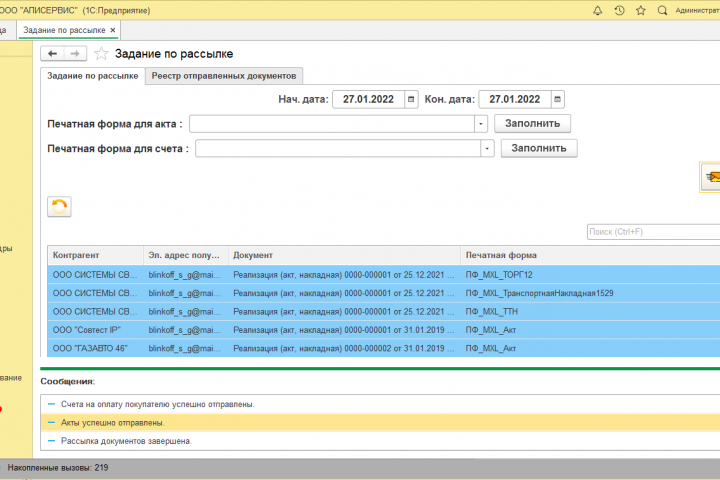Click the Администратор user name
This screenshot has height=480, width=720.
697,11
